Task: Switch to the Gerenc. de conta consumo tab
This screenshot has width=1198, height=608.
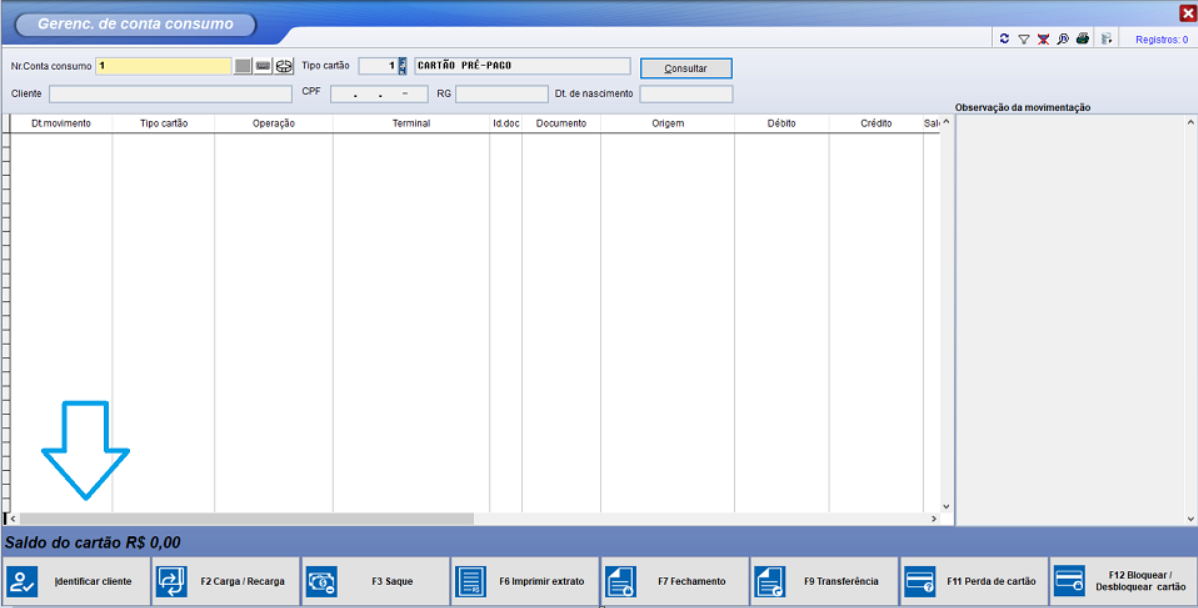Action: [135, 24]
